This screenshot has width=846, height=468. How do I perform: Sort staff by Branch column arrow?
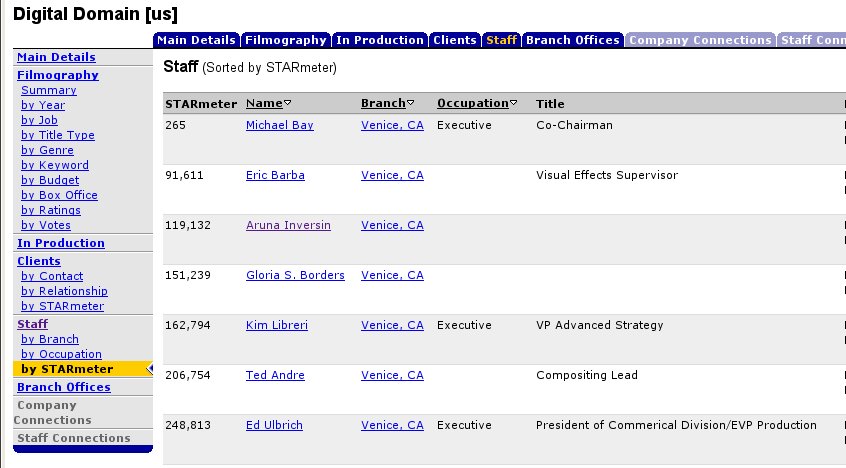(x=411, y=104)
